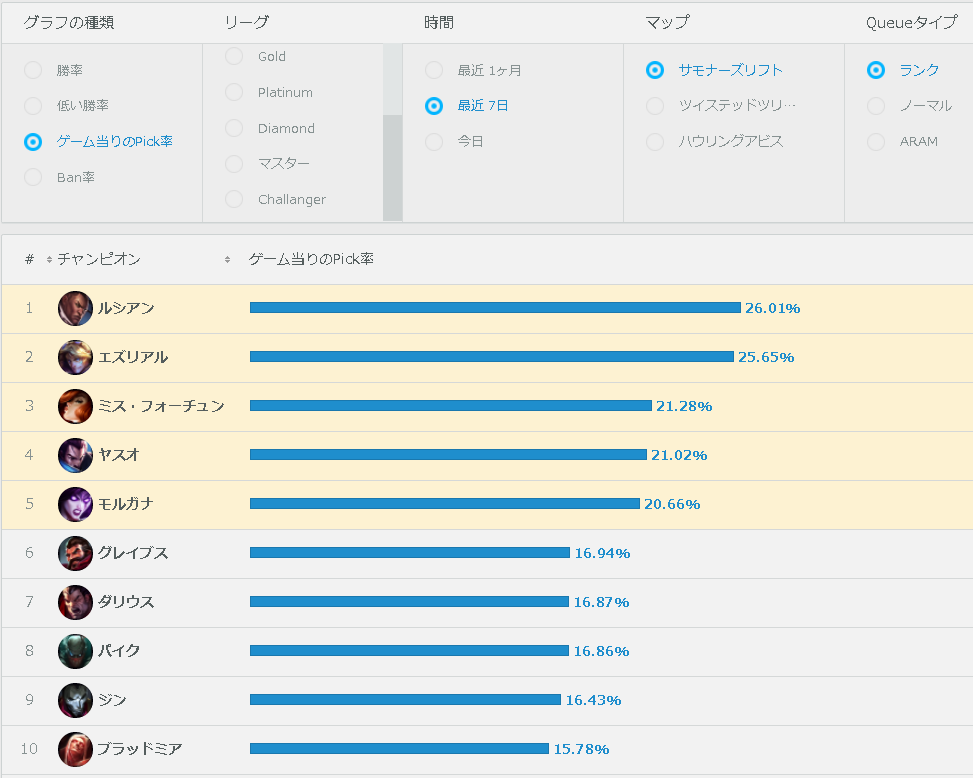Sort by the # rank column arrow
The image size is (973, 778).
click(49, 260)
